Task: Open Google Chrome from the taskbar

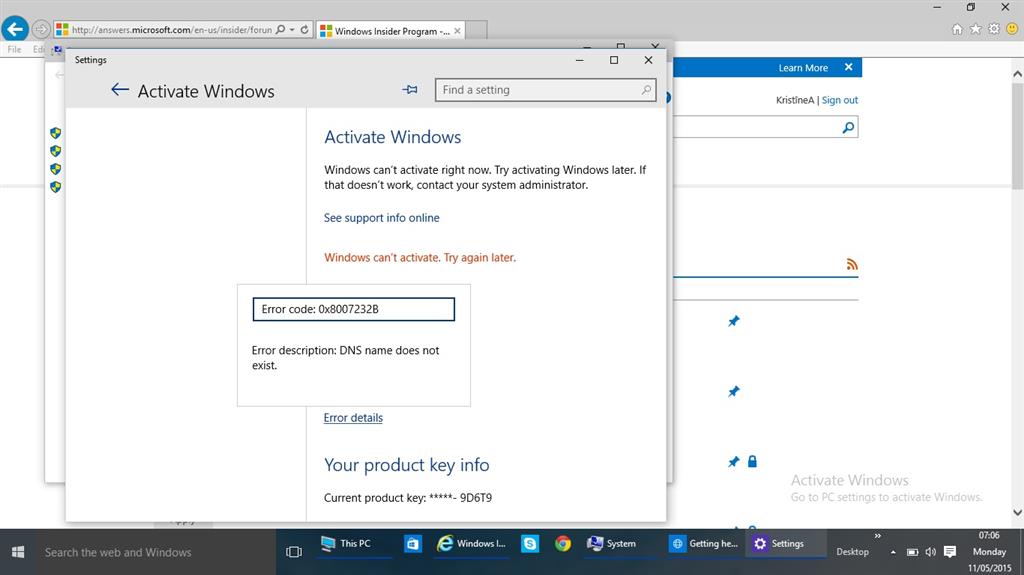Action: pos(563,544)
